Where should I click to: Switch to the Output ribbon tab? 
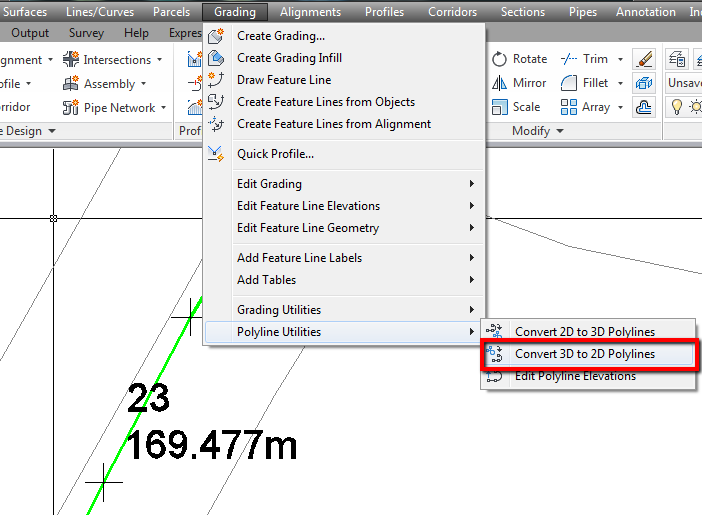(x=30, y=33)
